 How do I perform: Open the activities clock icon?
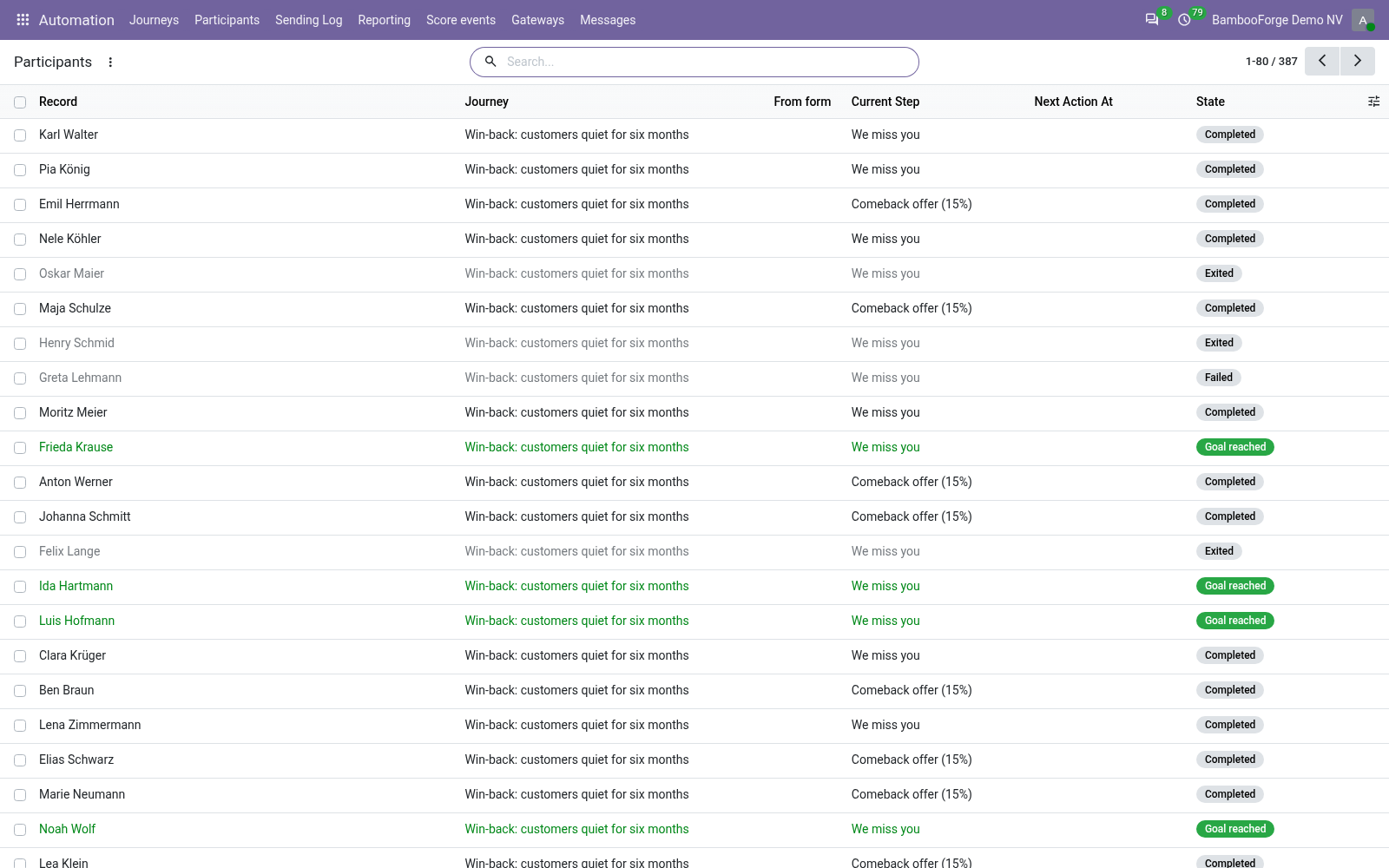(1184, 20)
